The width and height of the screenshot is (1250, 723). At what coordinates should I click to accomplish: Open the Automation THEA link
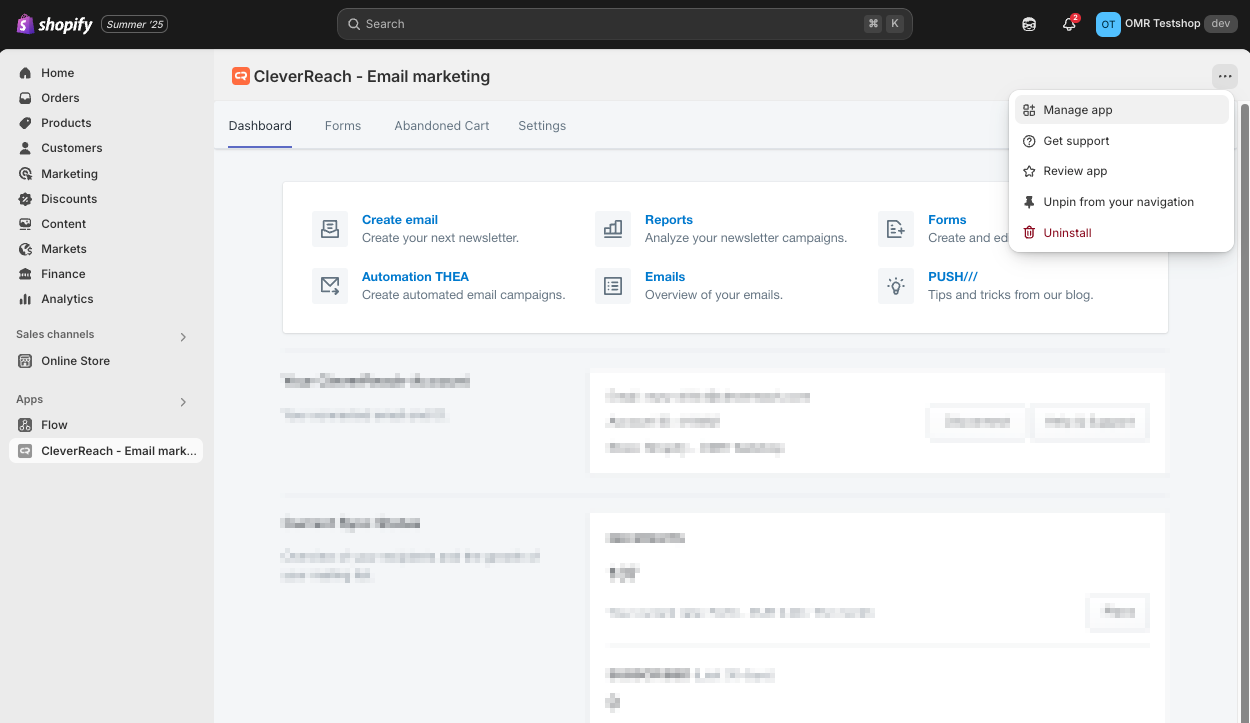[415, 277]
